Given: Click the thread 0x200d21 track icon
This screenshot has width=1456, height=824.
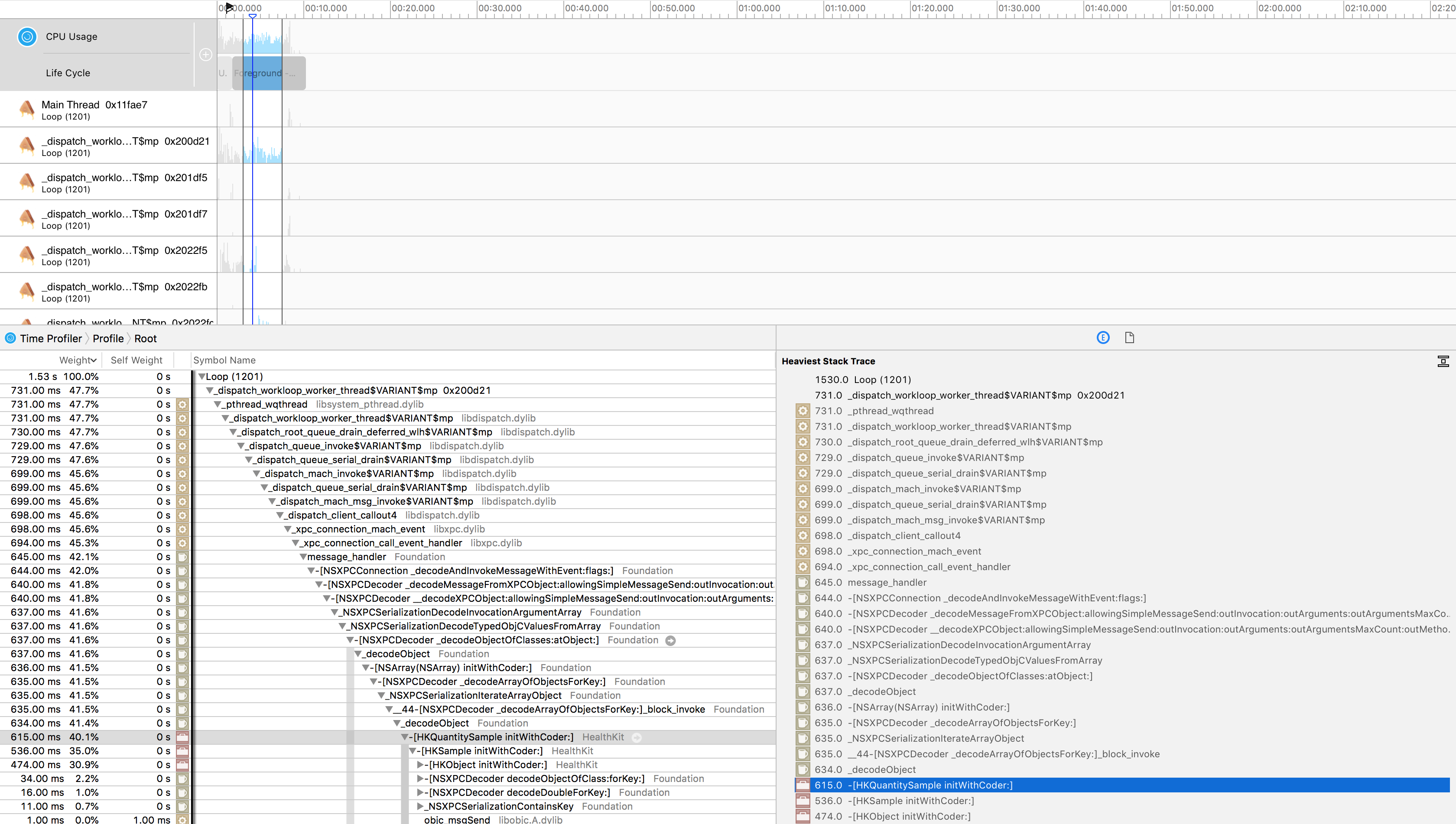Looking at the screenshot, I should tap(26, 146).
